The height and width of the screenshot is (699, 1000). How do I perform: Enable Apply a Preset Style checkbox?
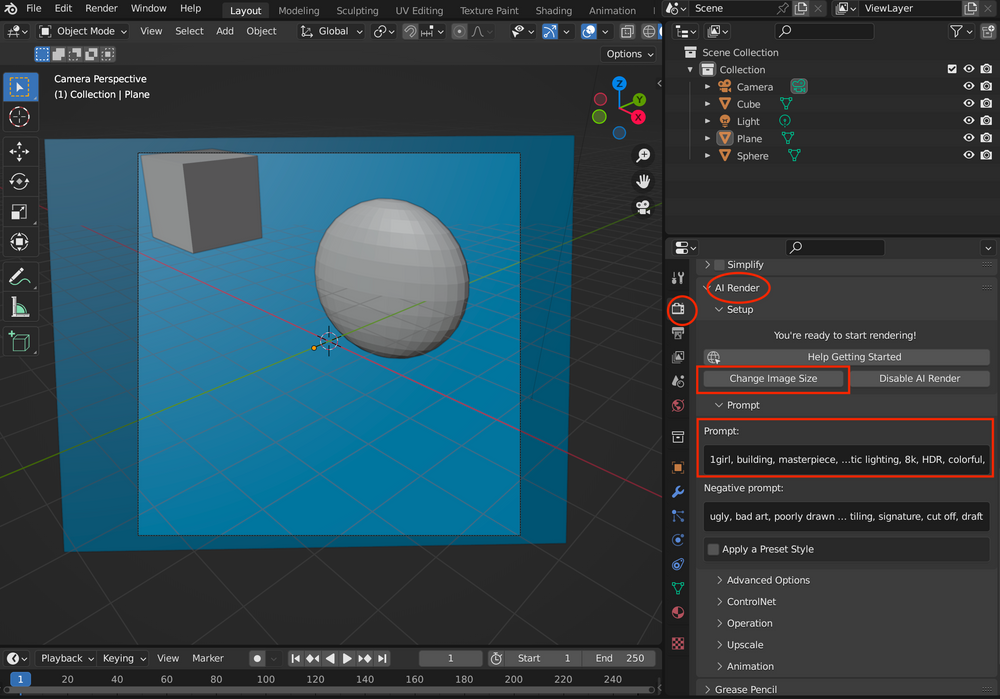[x=714, y=549]
